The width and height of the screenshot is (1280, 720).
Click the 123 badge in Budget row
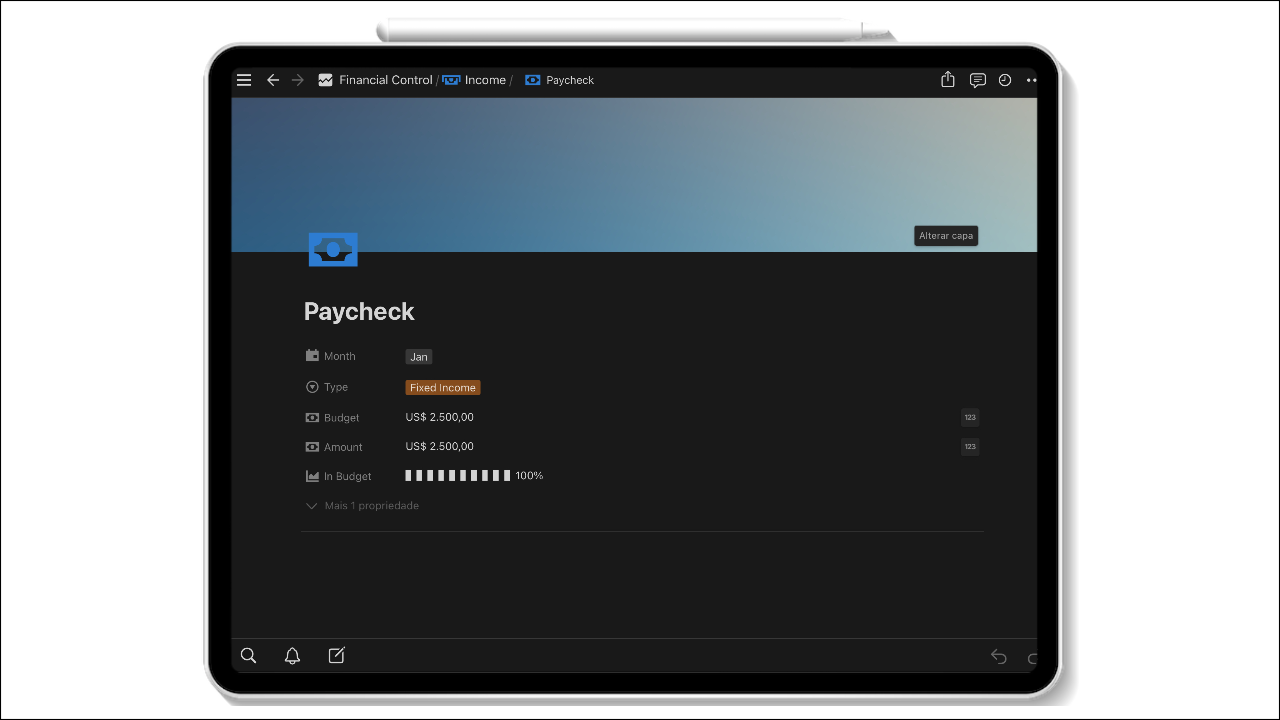(970, 418)
